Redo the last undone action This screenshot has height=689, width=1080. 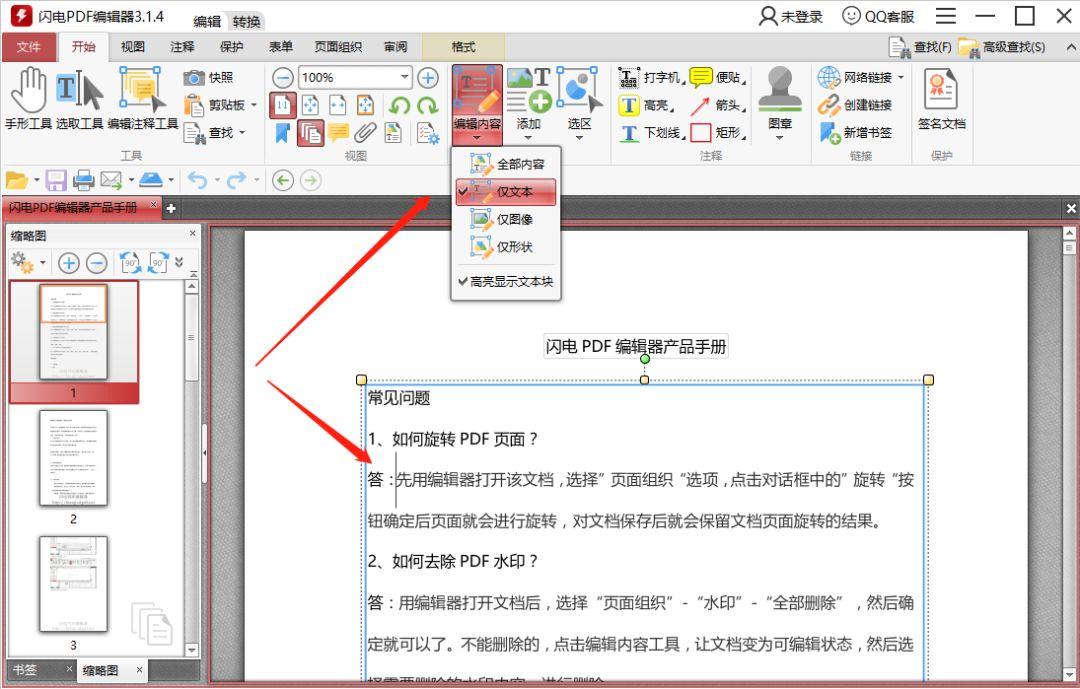coord(236,181)
